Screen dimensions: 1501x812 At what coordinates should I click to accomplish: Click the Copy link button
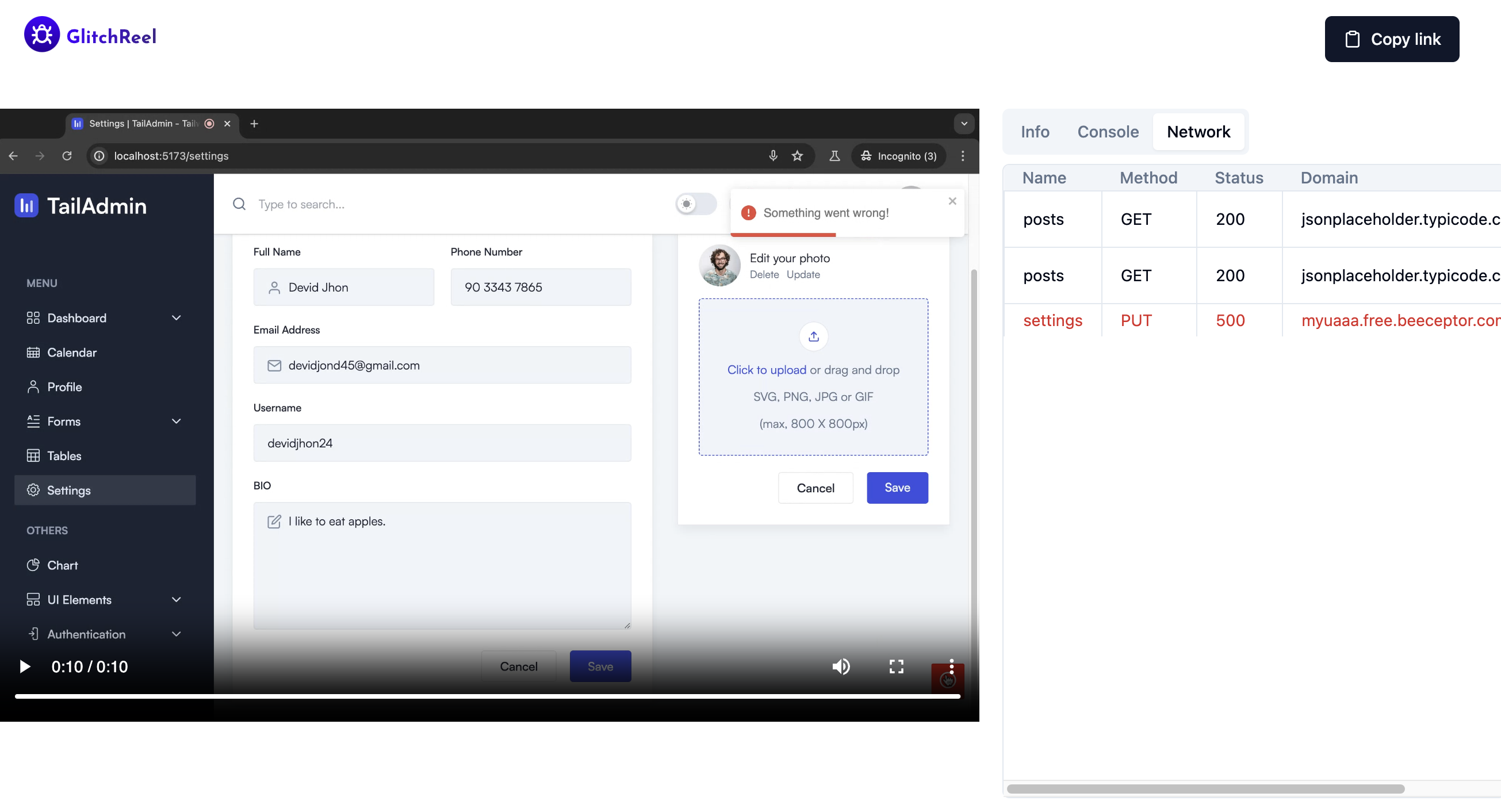(x=1392, y=39)
